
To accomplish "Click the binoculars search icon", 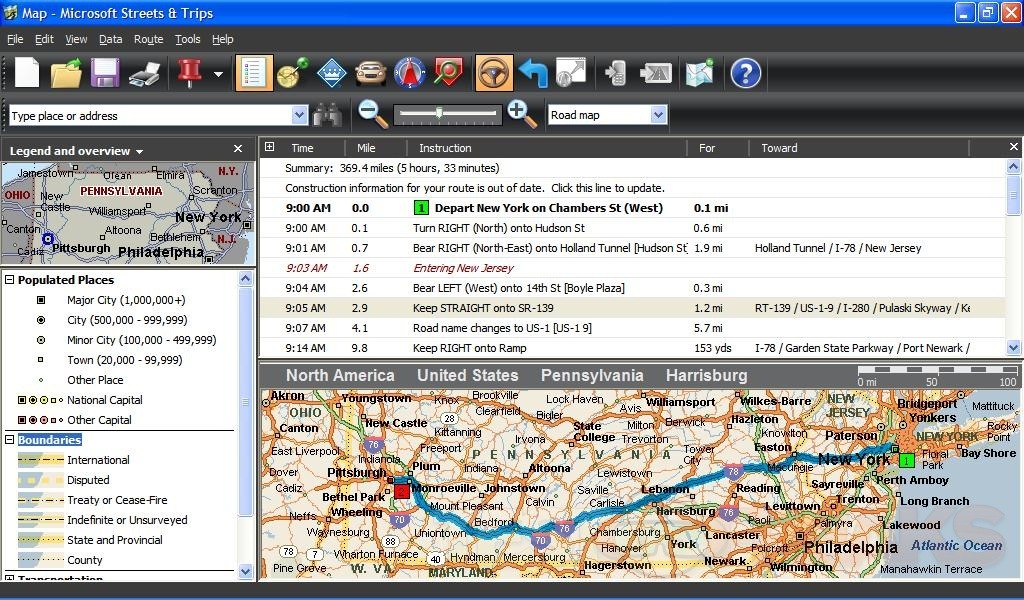I will [x=330, y=114].
